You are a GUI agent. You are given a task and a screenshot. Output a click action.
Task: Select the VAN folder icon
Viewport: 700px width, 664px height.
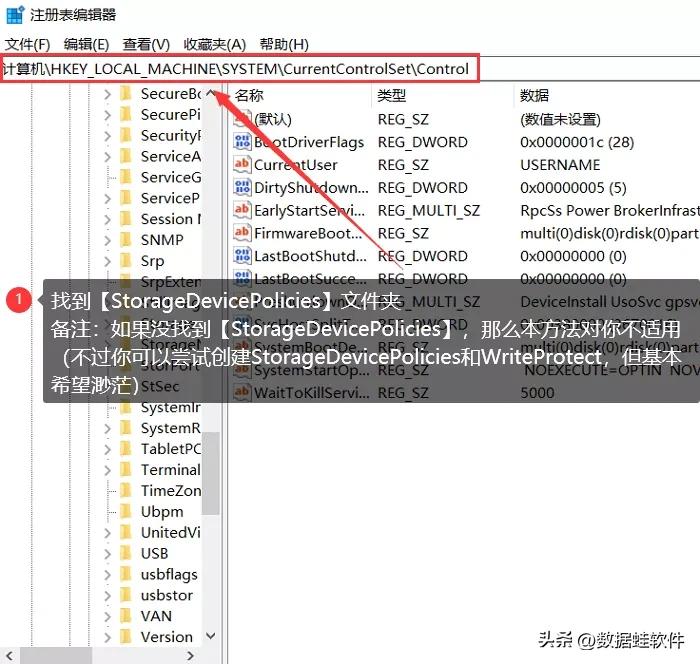(x=126, y=616)
